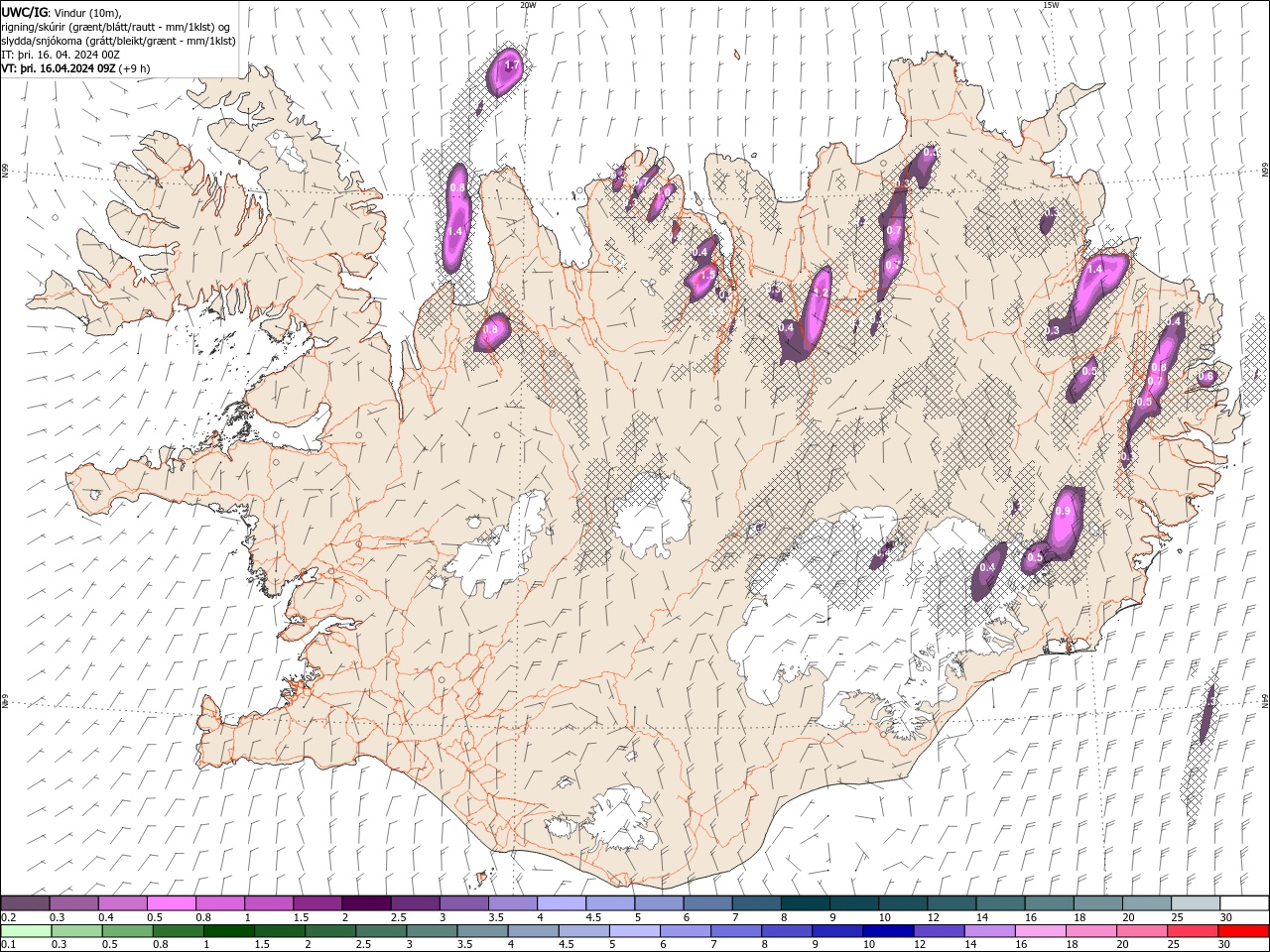The width and height of the screenshot is (1270, 952).
Task: Click the 20W longitude label
Action: 528,5
